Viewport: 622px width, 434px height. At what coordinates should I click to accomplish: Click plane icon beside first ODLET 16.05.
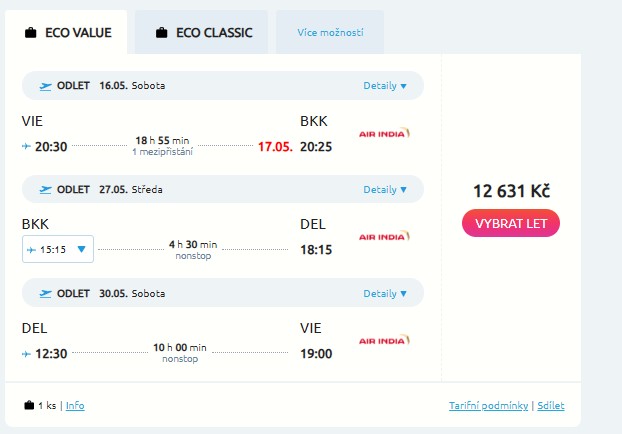[45, 86]
